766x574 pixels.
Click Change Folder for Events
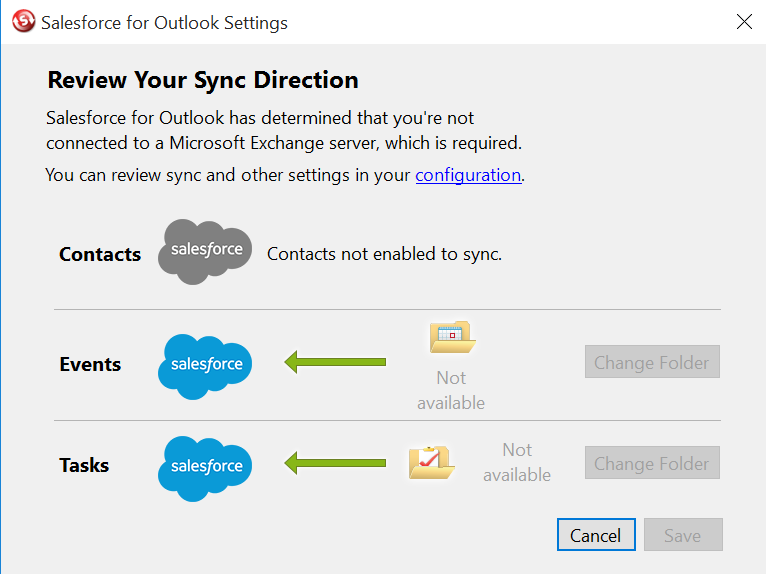652,362
